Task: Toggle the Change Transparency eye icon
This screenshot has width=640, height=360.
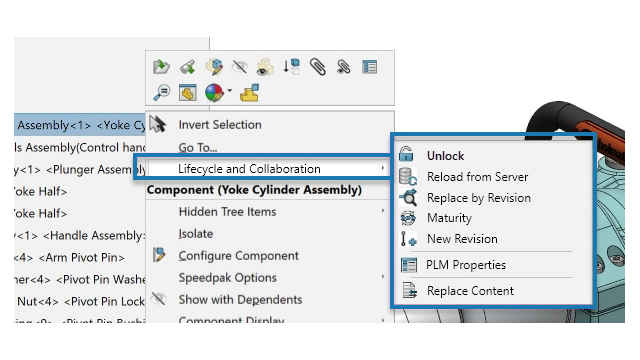Action: 265,67
